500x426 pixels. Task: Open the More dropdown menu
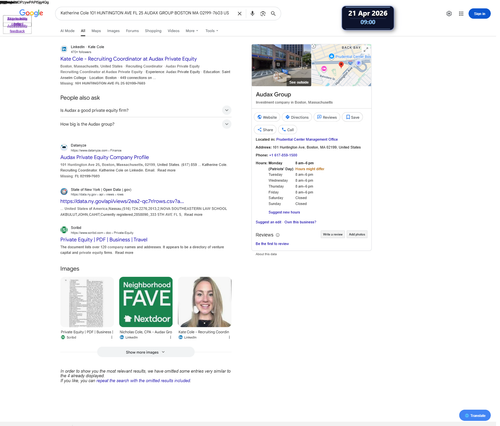[192, 31]
